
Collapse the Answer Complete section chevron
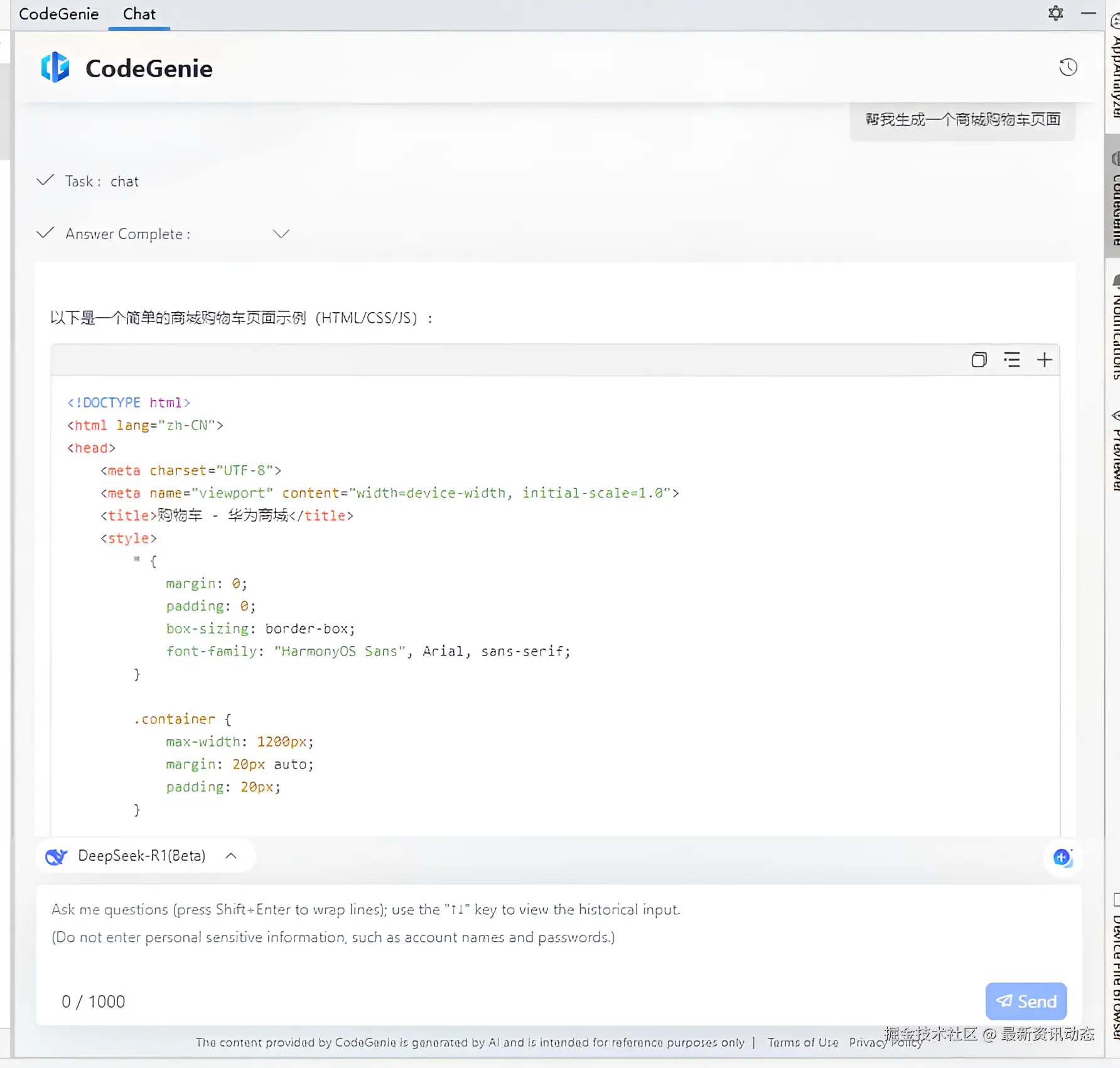(281, 234)
